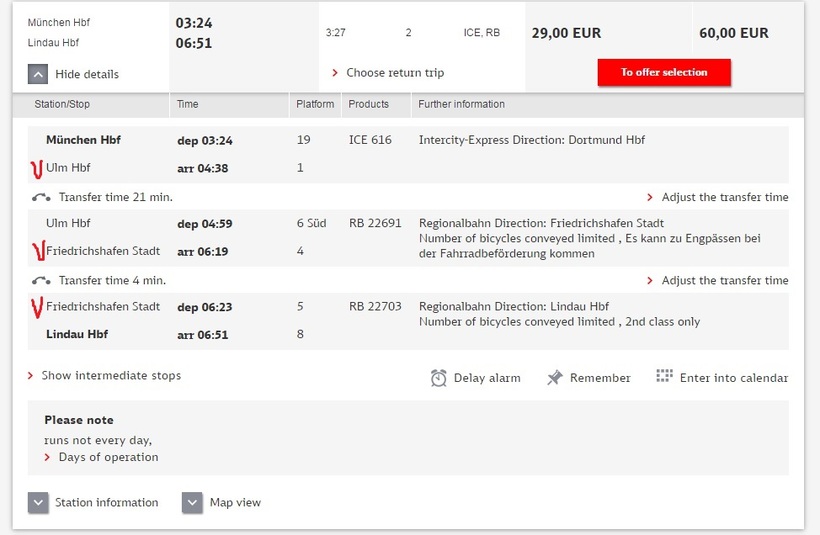Expand the Map view section
This screenshot has width=820, height=535.
coord(235,502)
